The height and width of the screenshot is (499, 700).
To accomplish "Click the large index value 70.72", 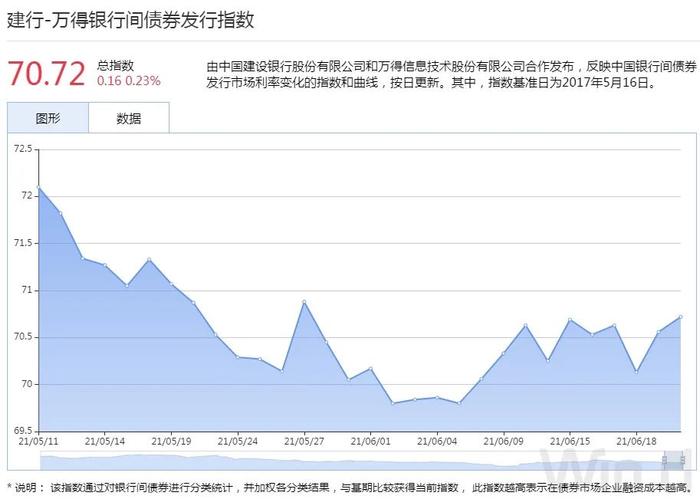I will click(46, 74).
